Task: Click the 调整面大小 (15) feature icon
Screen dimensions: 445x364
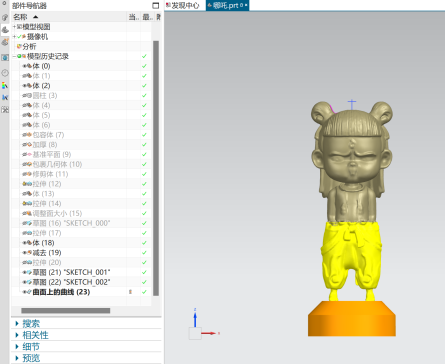Action: [29, 213]
